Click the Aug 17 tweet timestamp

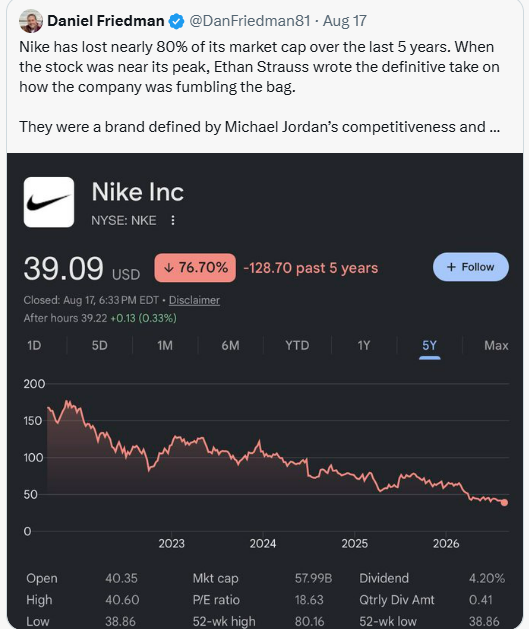point(345,21)
